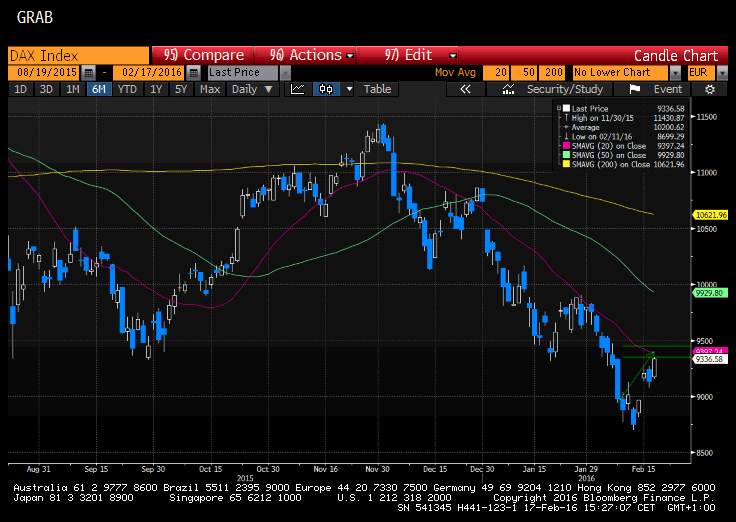Click the Security/Study button label

565,89
